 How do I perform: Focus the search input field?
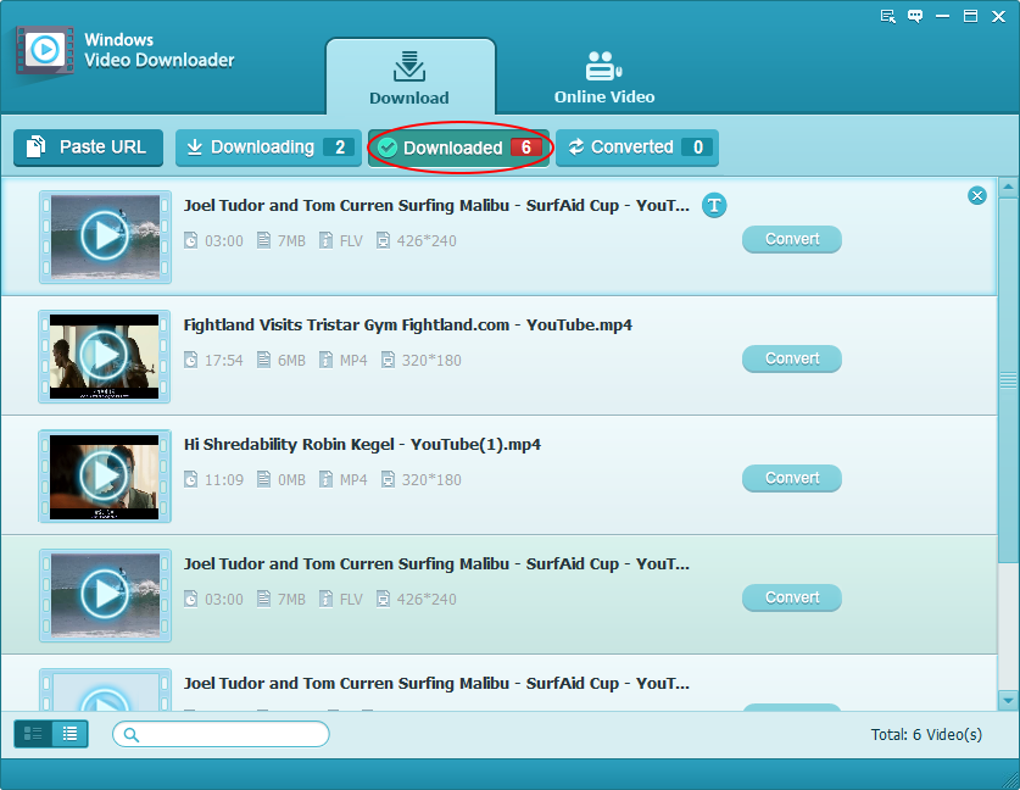[221, 734]
